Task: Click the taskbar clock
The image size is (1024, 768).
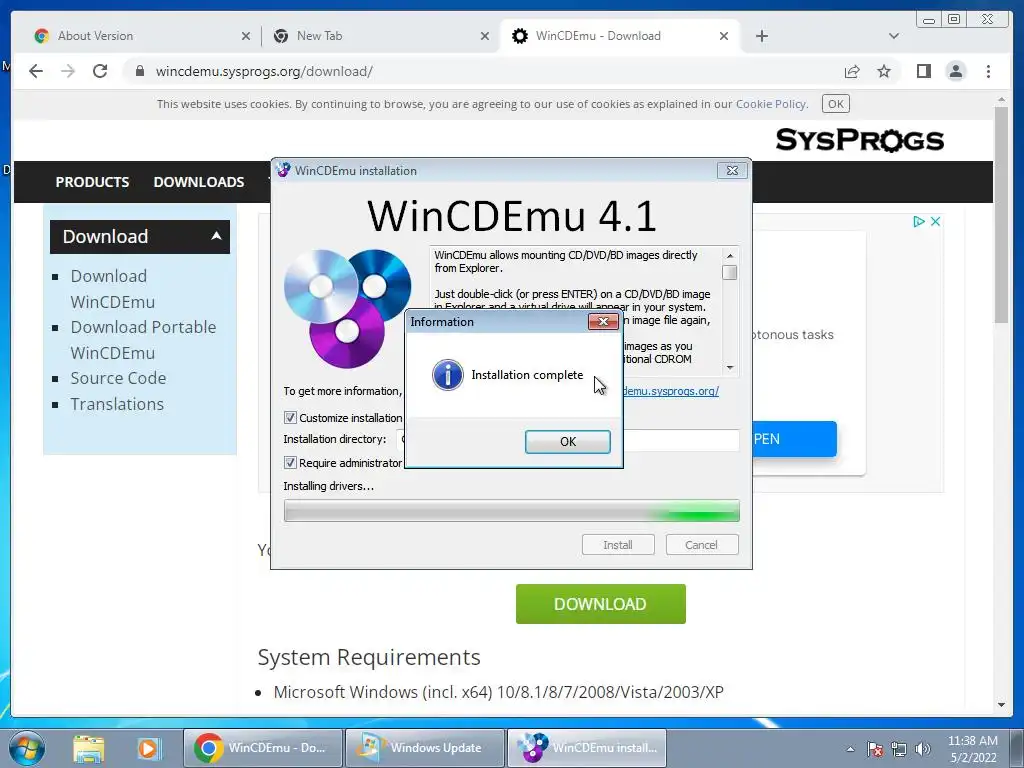Action: pos(973,749)
